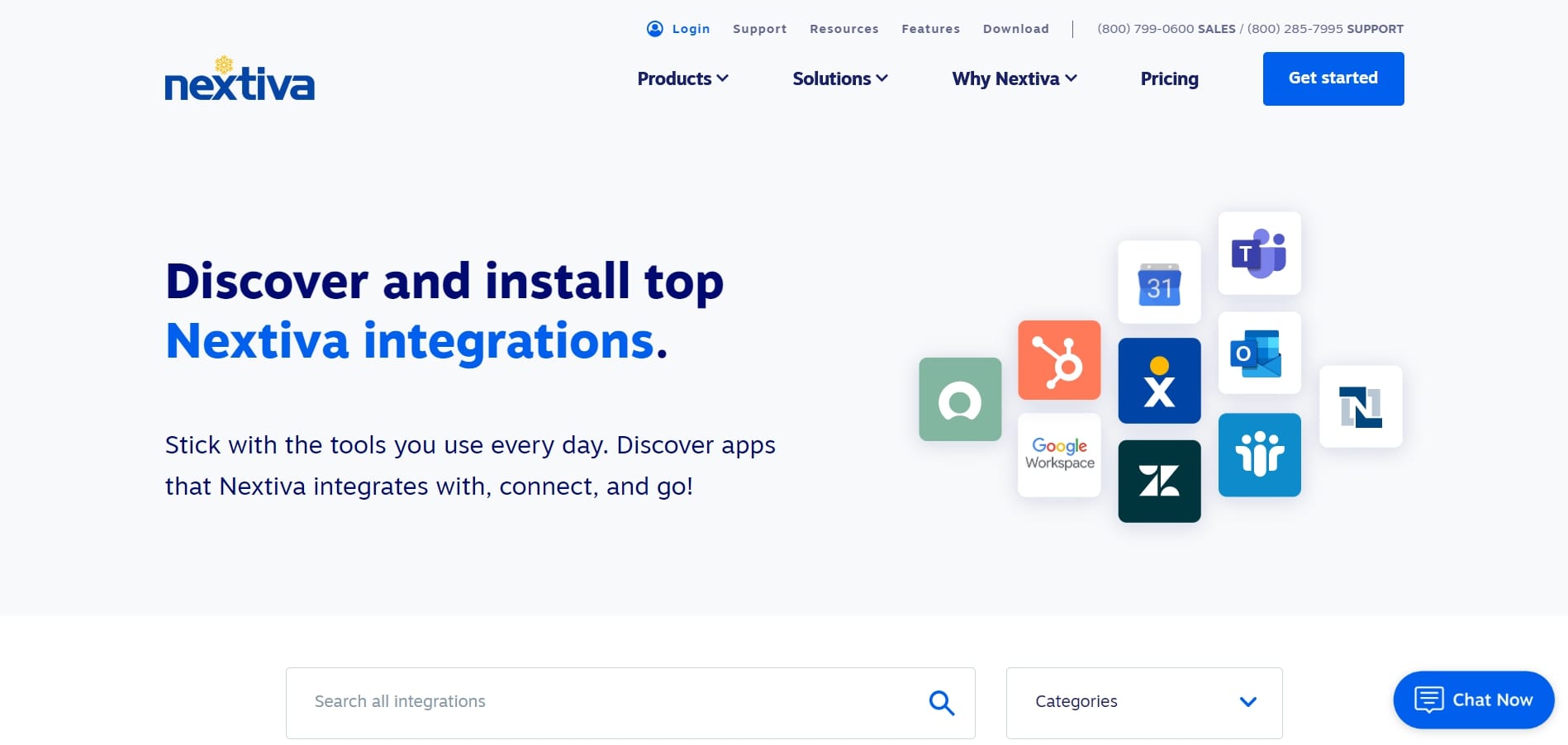Image resolution: width=1568 pixels, height=745 pixels.
Task: Select the green chat bubble integration tile
Action: pyautogui.click(x=959, y=399)
